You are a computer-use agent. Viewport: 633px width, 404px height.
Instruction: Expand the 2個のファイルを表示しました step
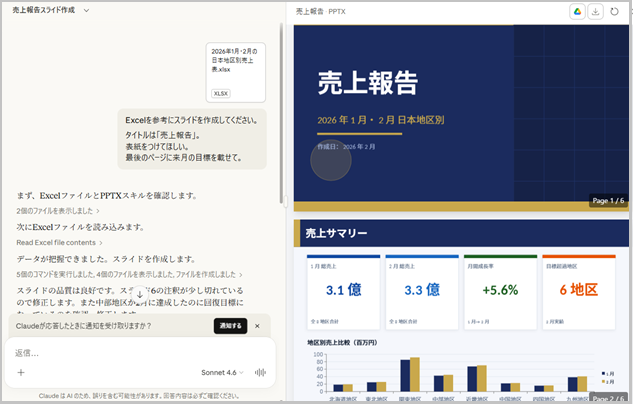pyautogui.click(x=62, y=211)
